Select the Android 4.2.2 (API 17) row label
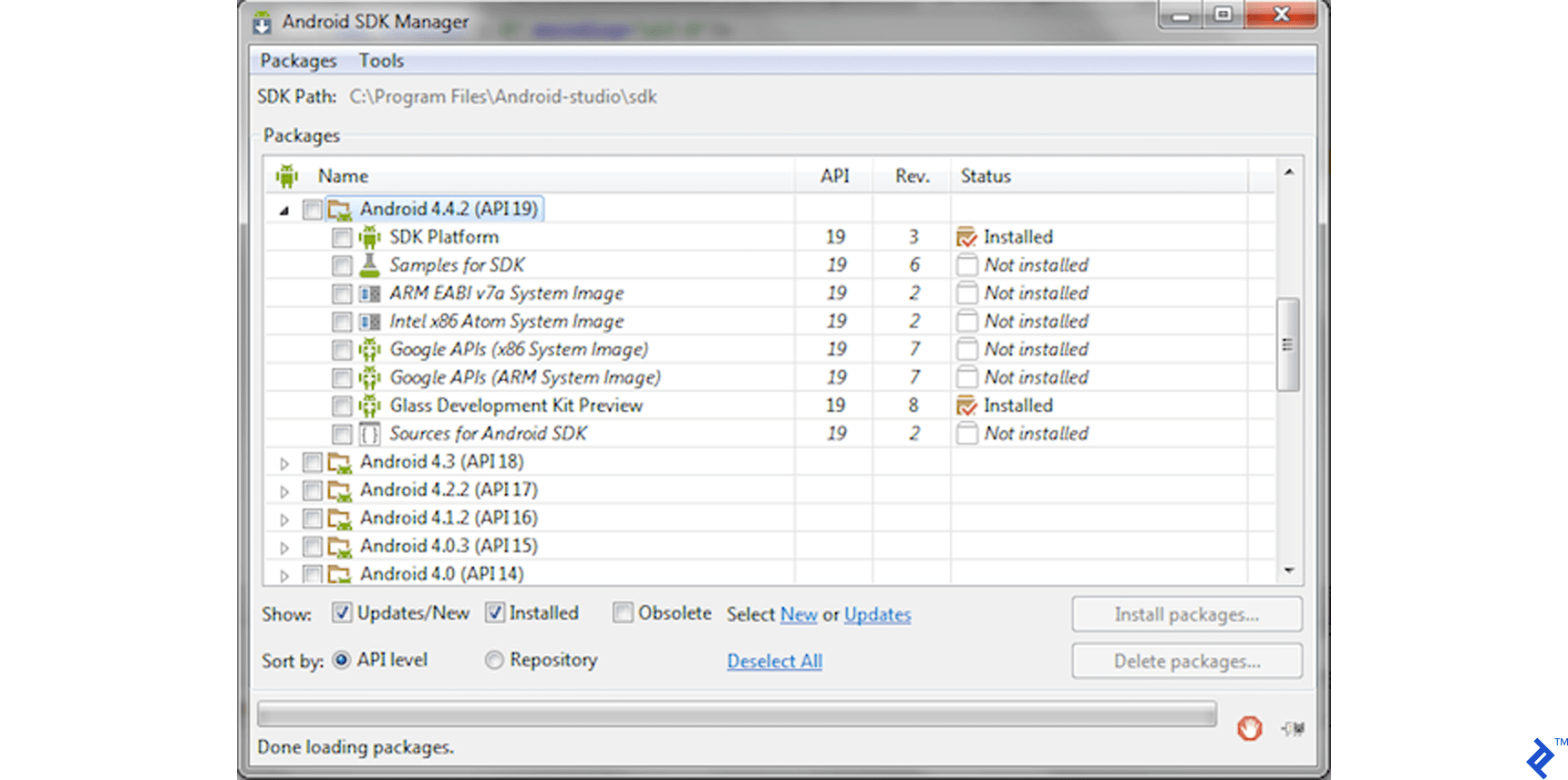Viewport: 1568px width, 780px height. (449, 490)
